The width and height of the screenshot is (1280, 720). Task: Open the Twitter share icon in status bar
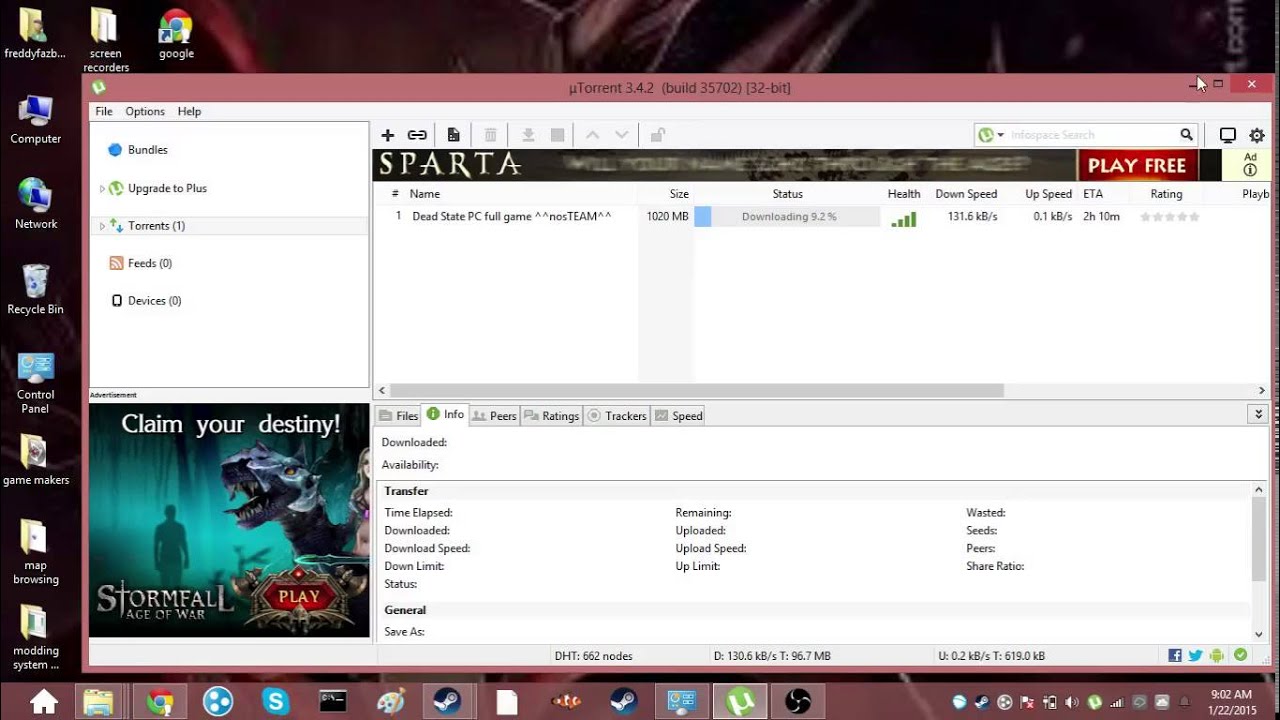point(1195,656)
